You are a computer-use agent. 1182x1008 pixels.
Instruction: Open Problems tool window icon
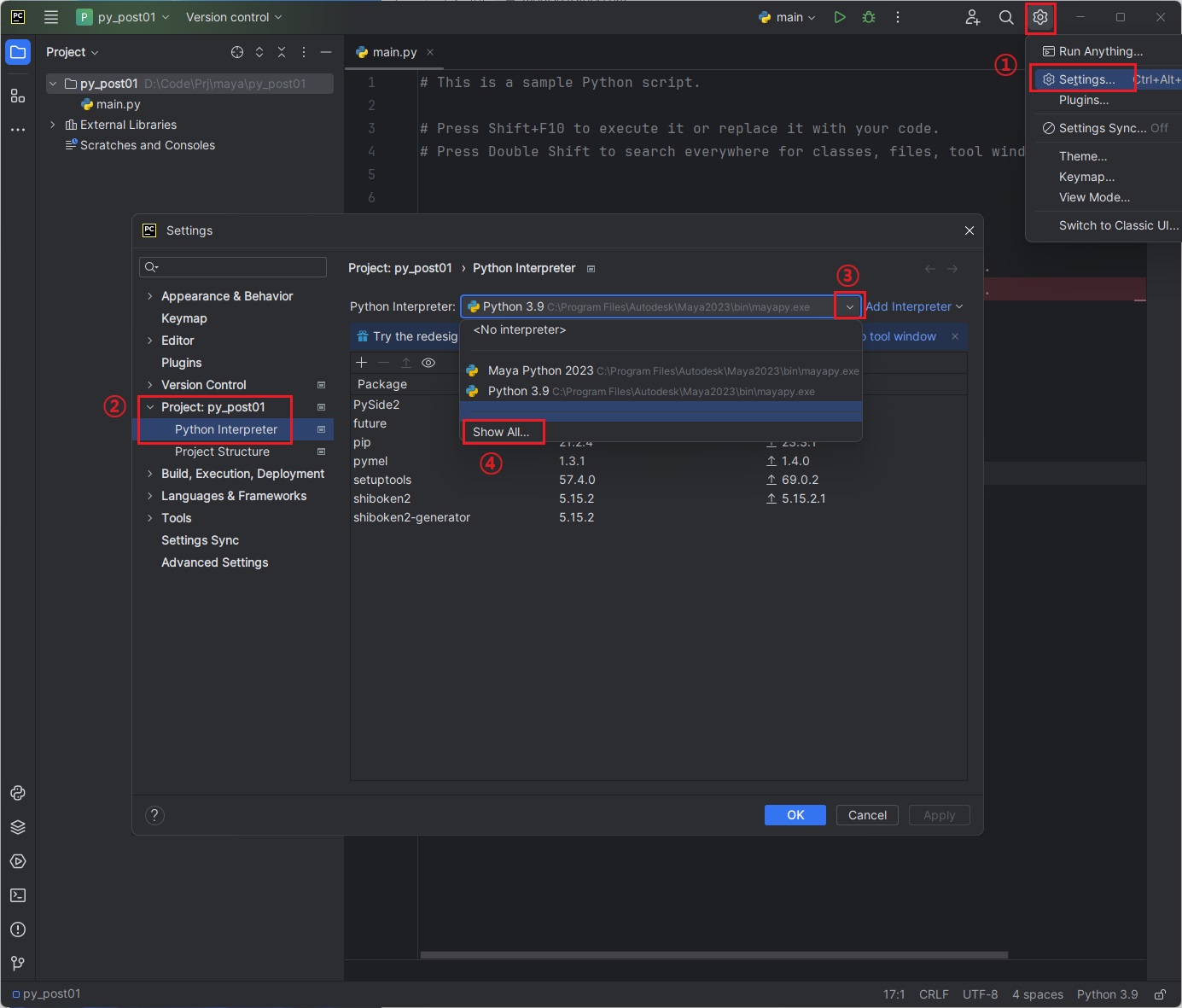pyautogui.click(x=18, y=929)
